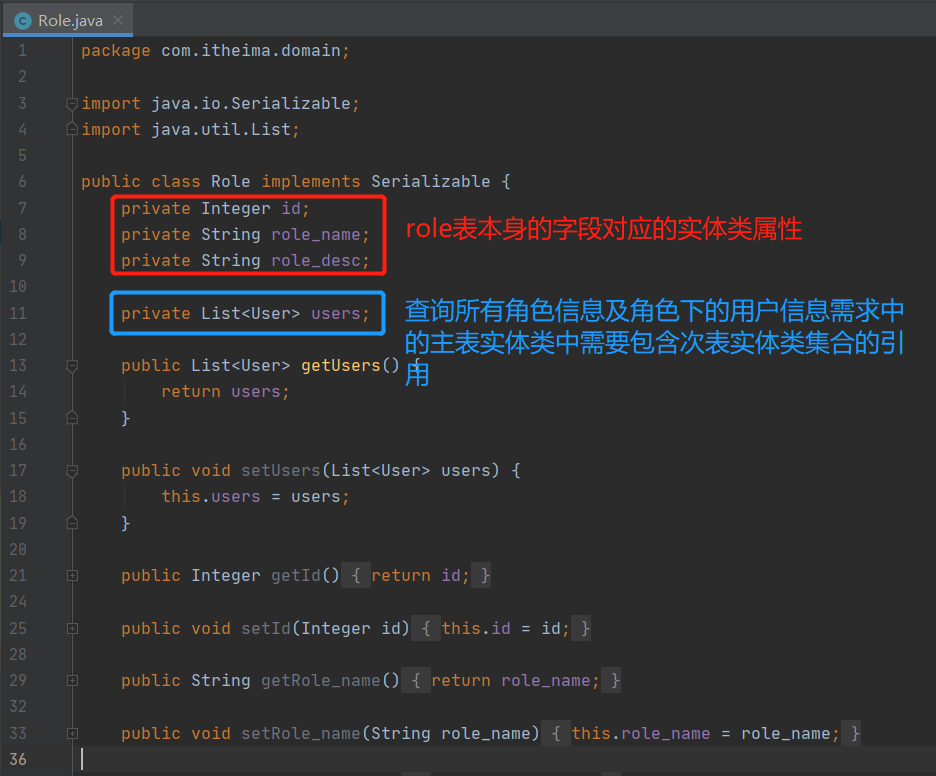This screenshot has height=776, width=936.
Task: Expand the folded getRole_name method at line 29
Action: (72, 680)
